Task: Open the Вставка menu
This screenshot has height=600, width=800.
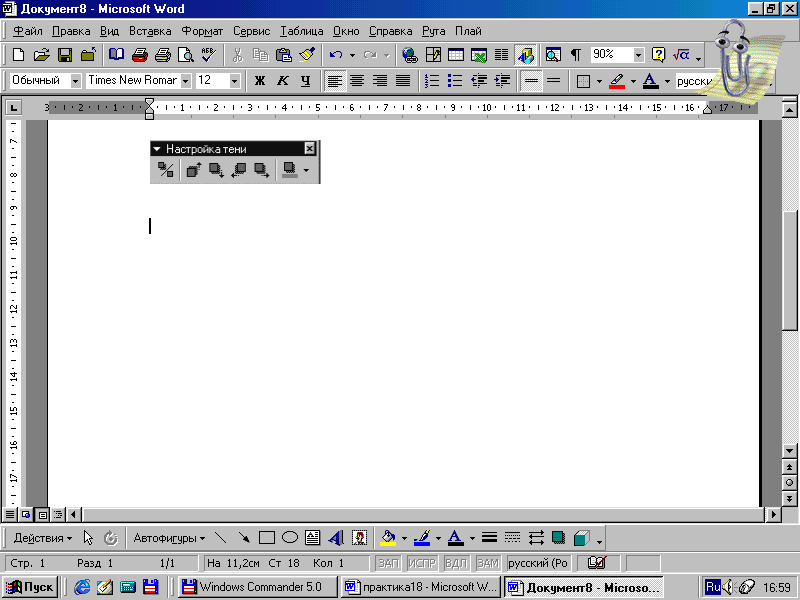Action: [x=150, y=31]
